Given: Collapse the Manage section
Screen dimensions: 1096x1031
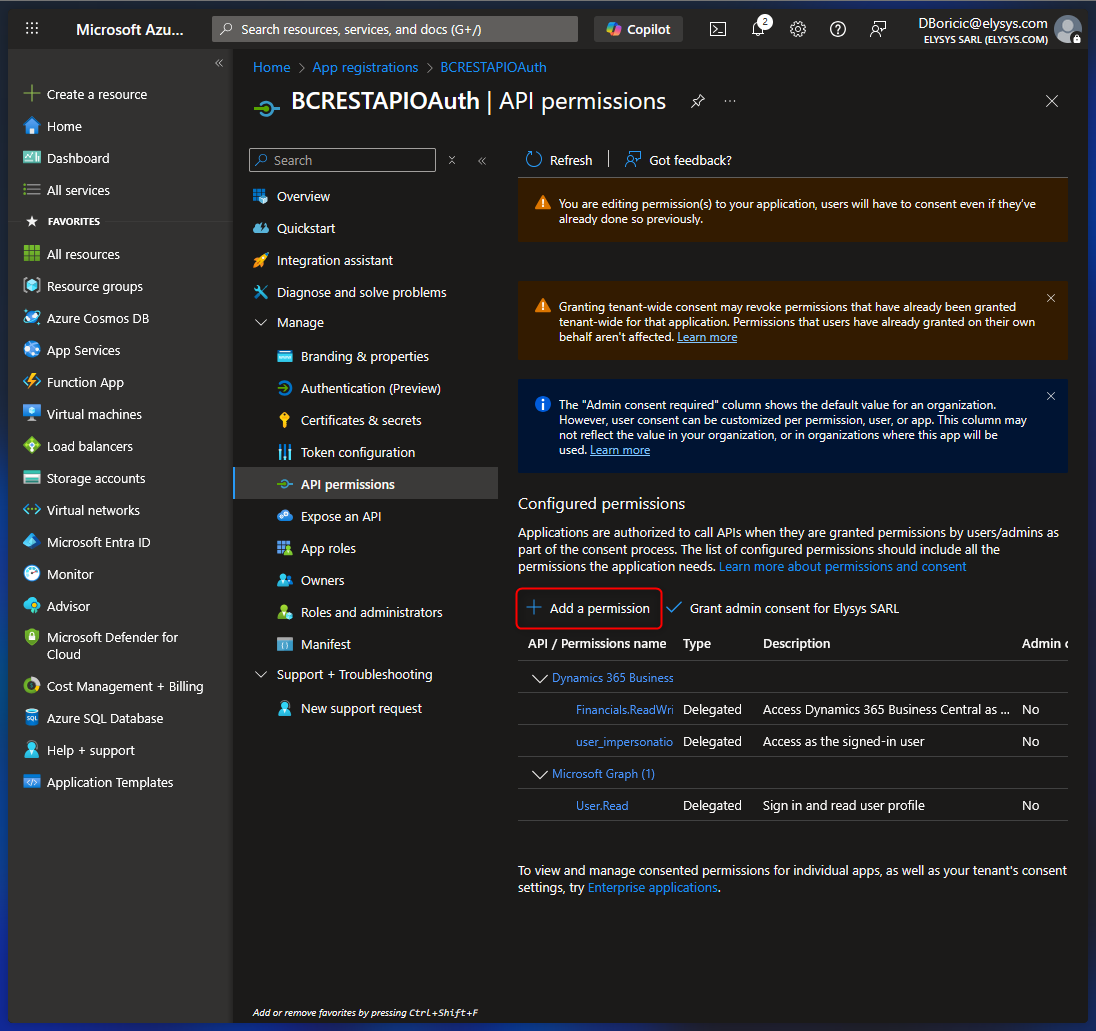Looking at the screenshot, I should [261, 322].
